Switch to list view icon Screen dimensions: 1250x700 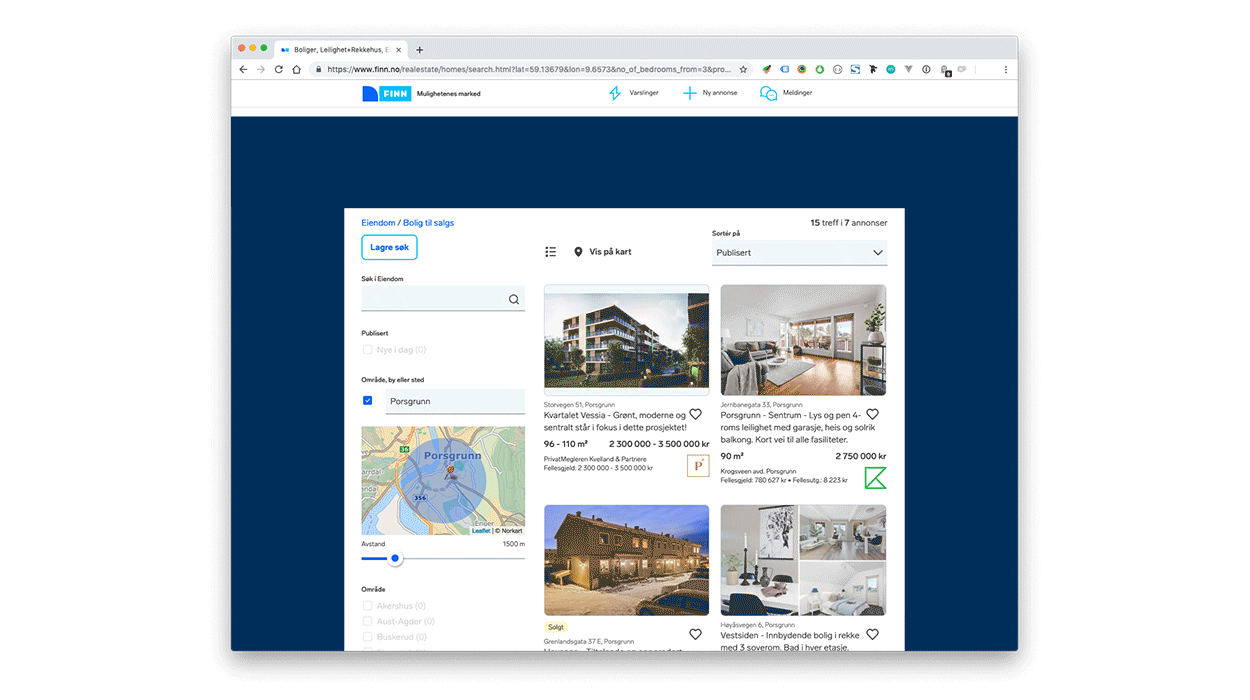[551, 252]
